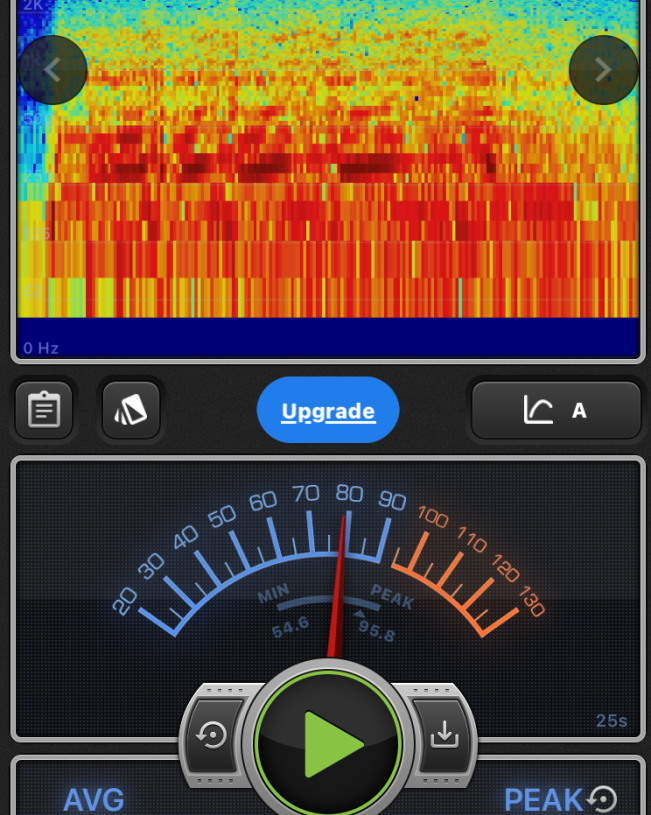Reset the peak using the icon beside PEAK
The width and height of the screenshot is (651, 815).
[602, 798]
